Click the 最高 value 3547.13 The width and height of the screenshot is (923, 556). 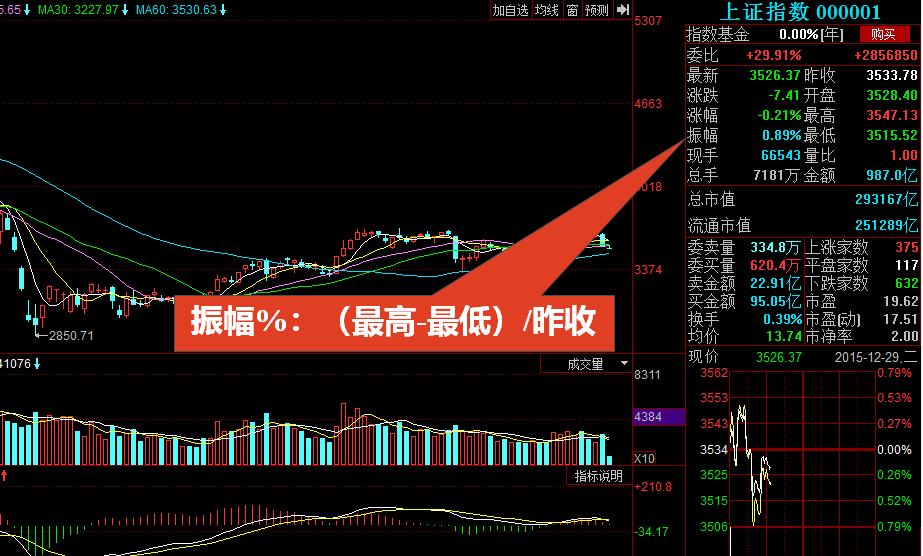(892, 115)
